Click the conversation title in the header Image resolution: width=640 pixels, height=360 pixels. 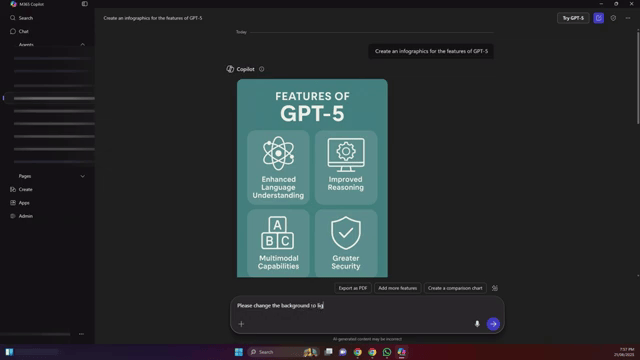tap(153, 18)
